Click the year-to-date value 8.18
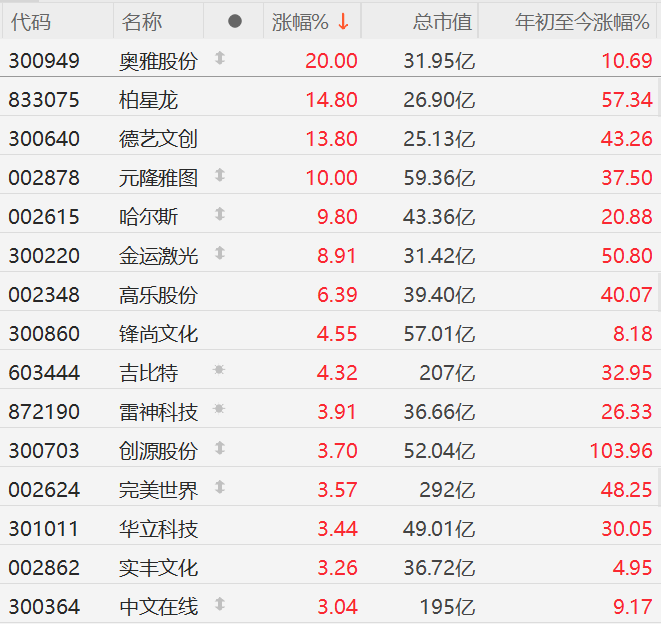 [x=633, y=334]
